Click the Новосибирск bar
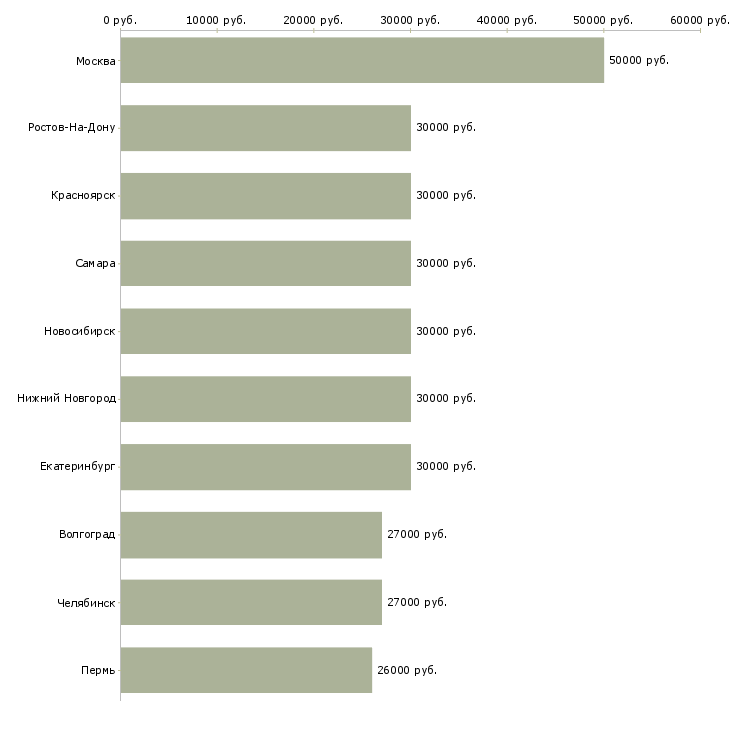Viewport: 730px width, 730px height. tap(265, 331)
